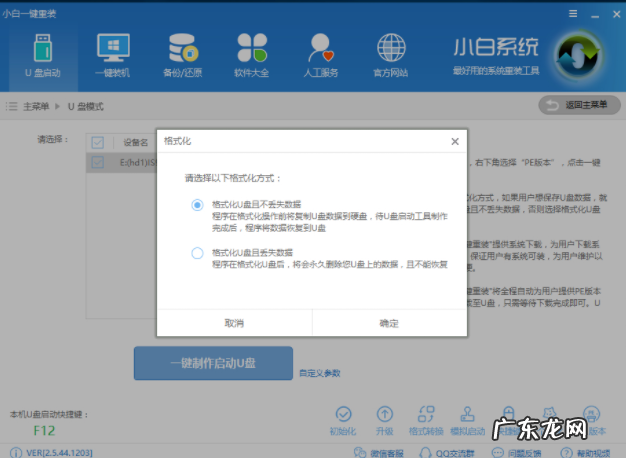Switch to 一键装机 tab
Image resolution: width=626 pixels, height=458 pixels.
[x=113, y=56]
